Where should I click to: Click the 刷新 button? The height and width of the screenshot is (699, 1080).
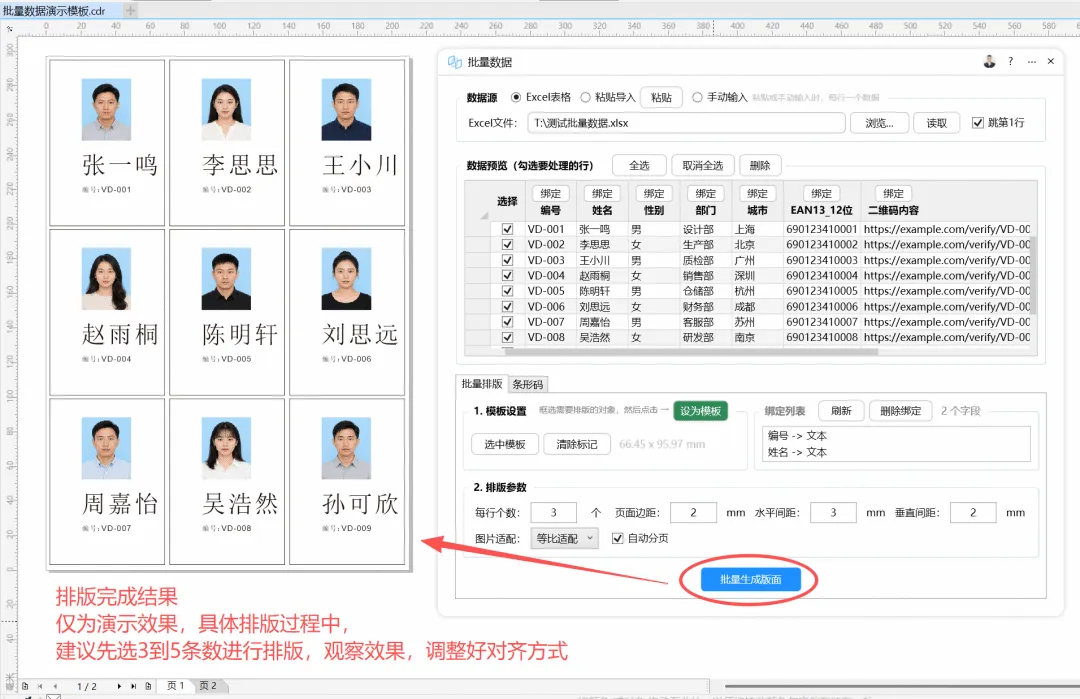tap(841, 411)
